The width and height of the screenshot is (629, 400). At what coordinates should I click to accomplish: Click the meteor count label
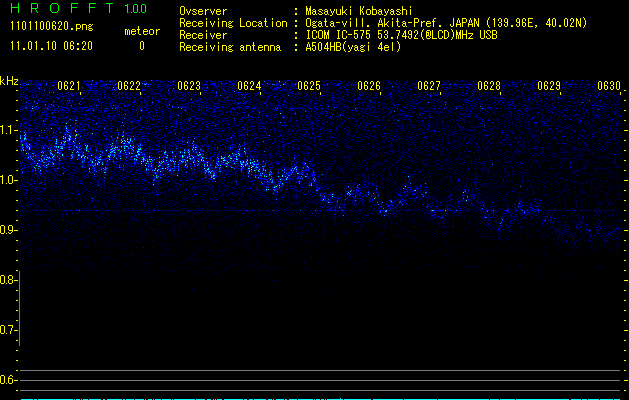pyautogui.click(x=141, y=31)
